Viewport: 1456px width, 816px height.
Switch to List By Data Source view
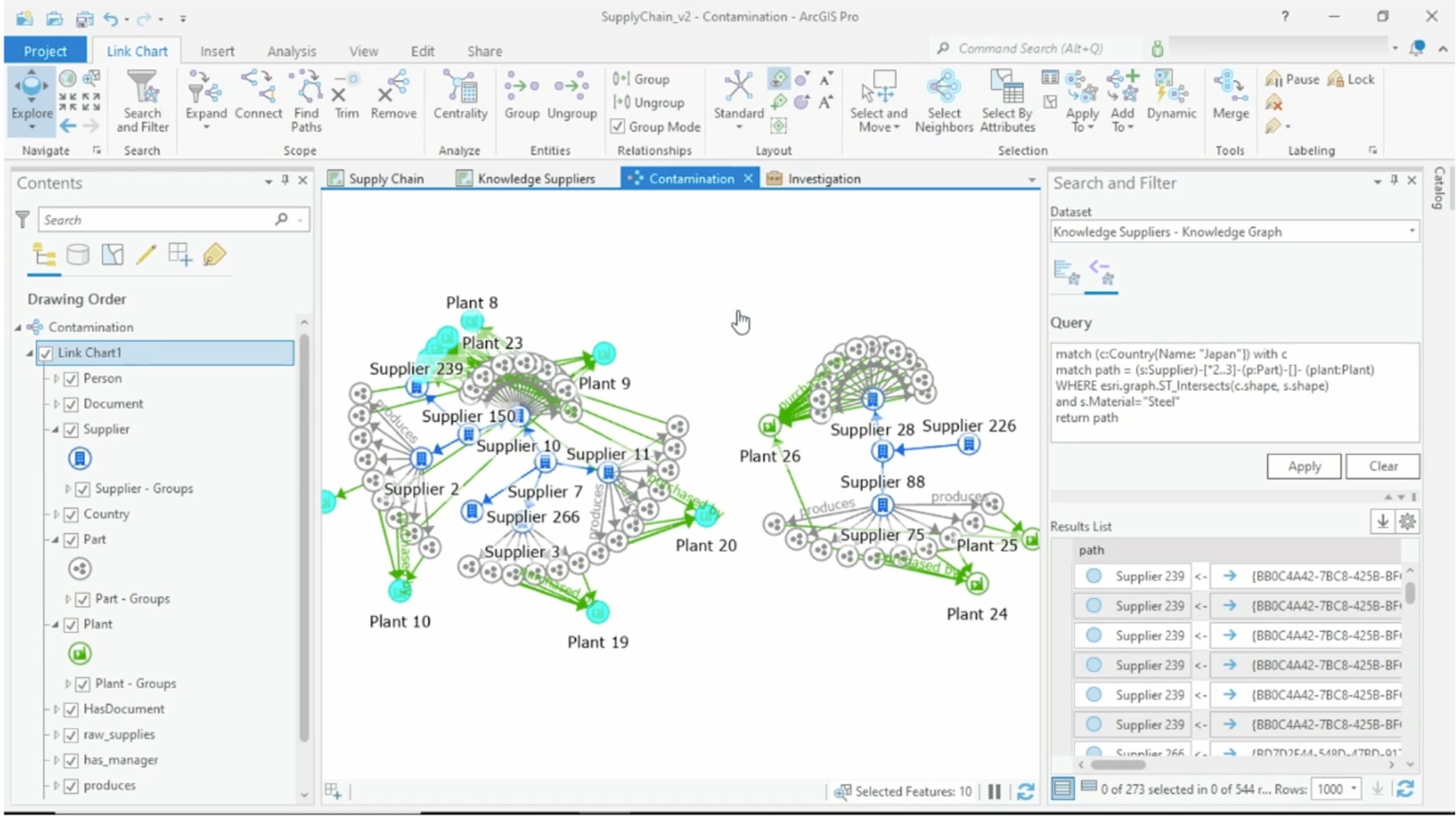pyautogui.click(x=78, y=255)
